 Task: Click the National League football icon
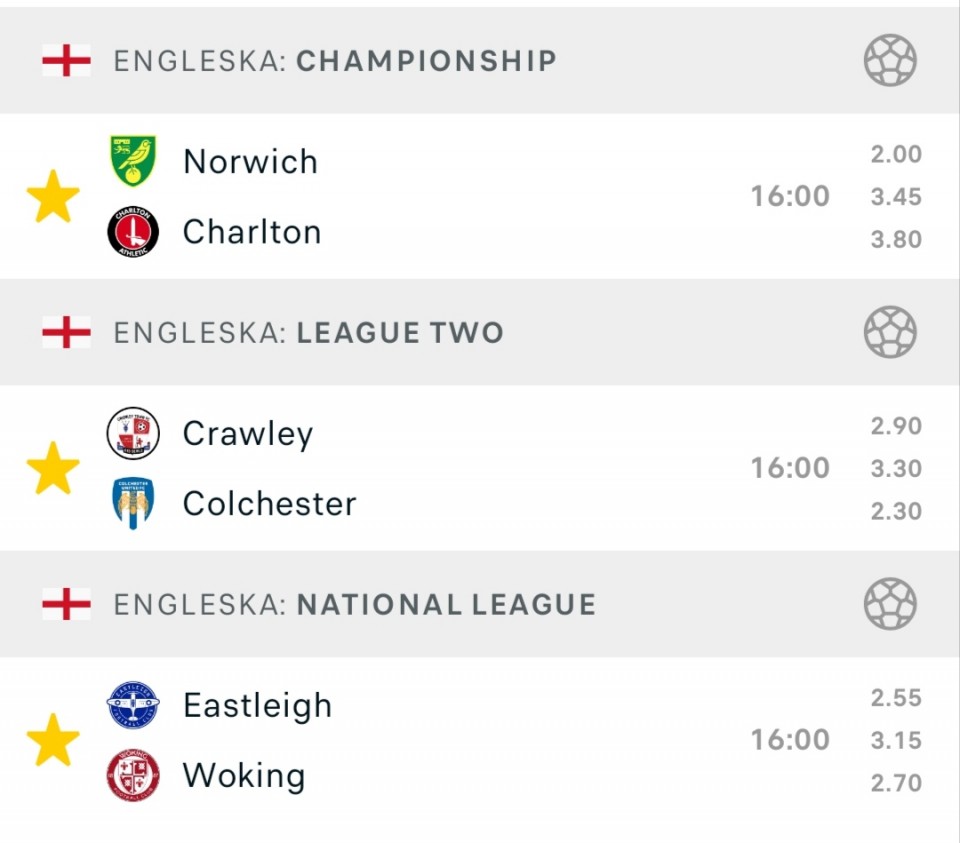[x=890, y=604]
